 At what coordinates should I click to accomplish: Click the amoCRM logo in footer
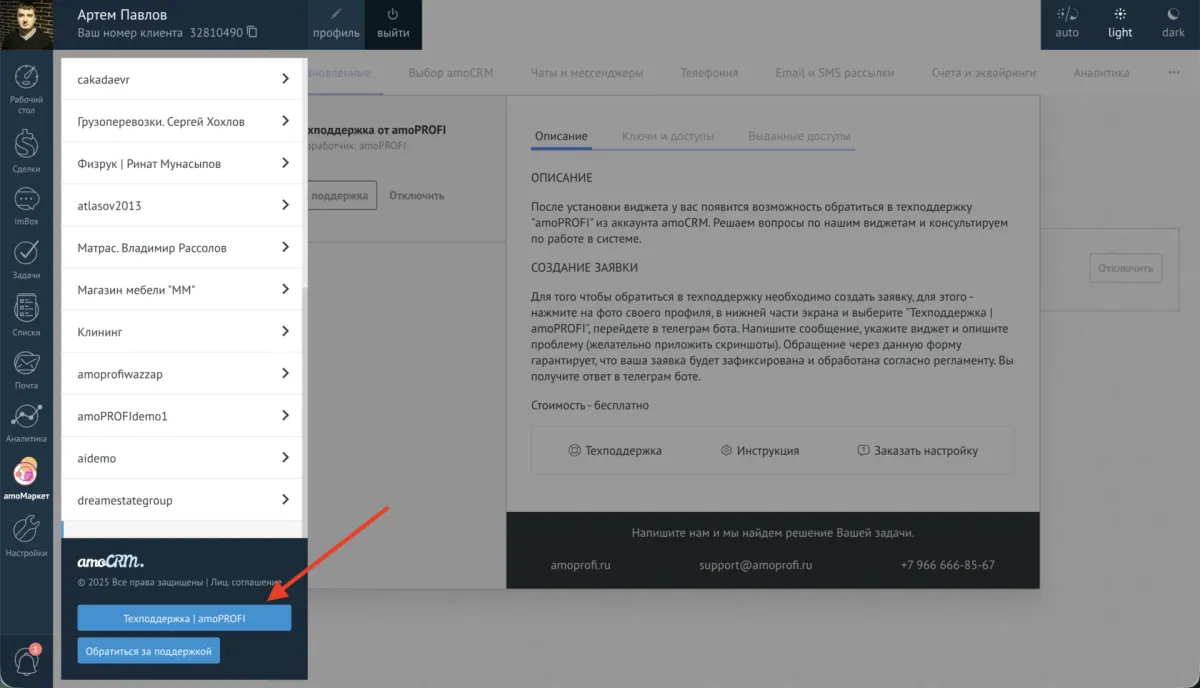click(x=110, y=561)
